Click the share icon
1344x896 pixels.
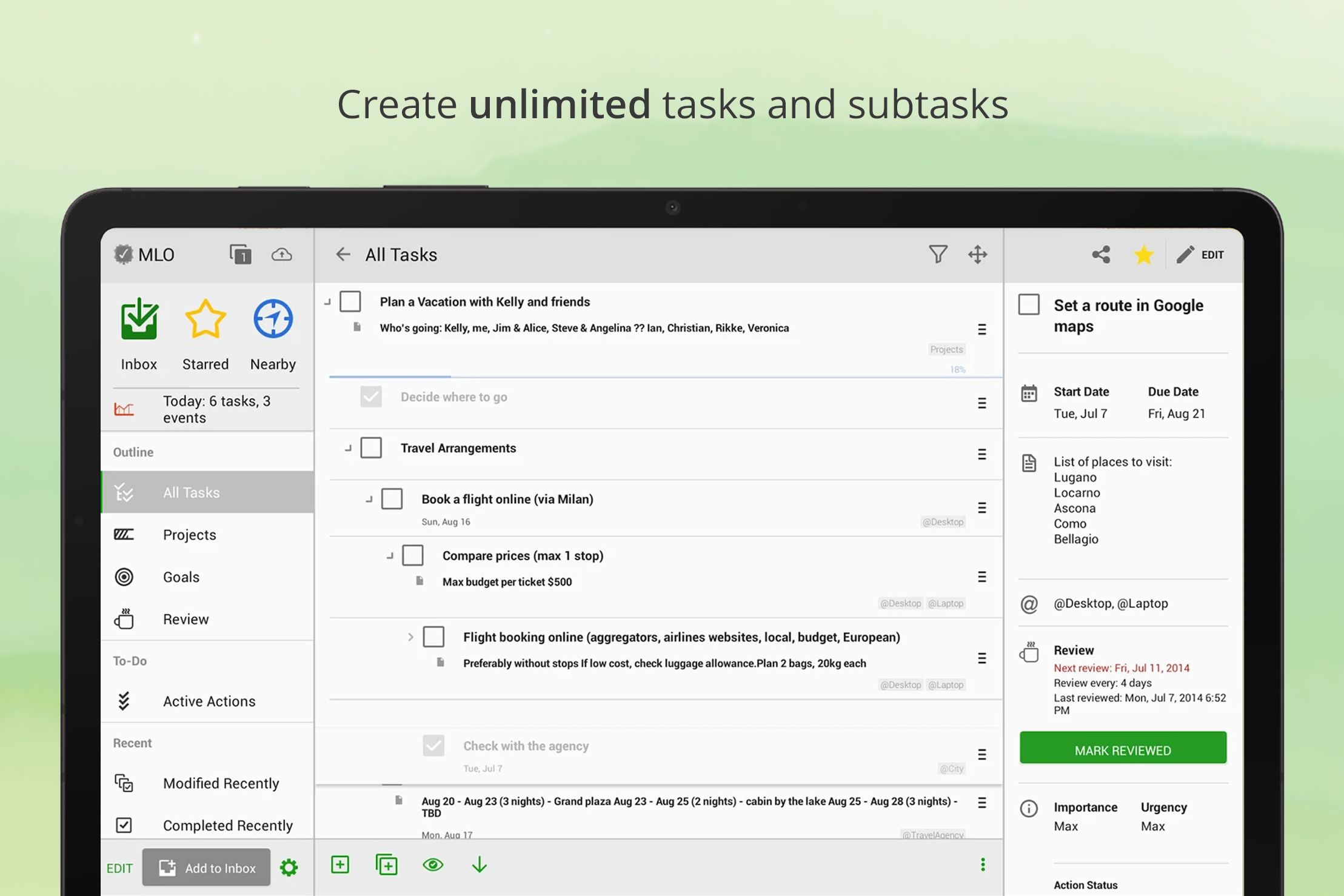(1101, 255)
